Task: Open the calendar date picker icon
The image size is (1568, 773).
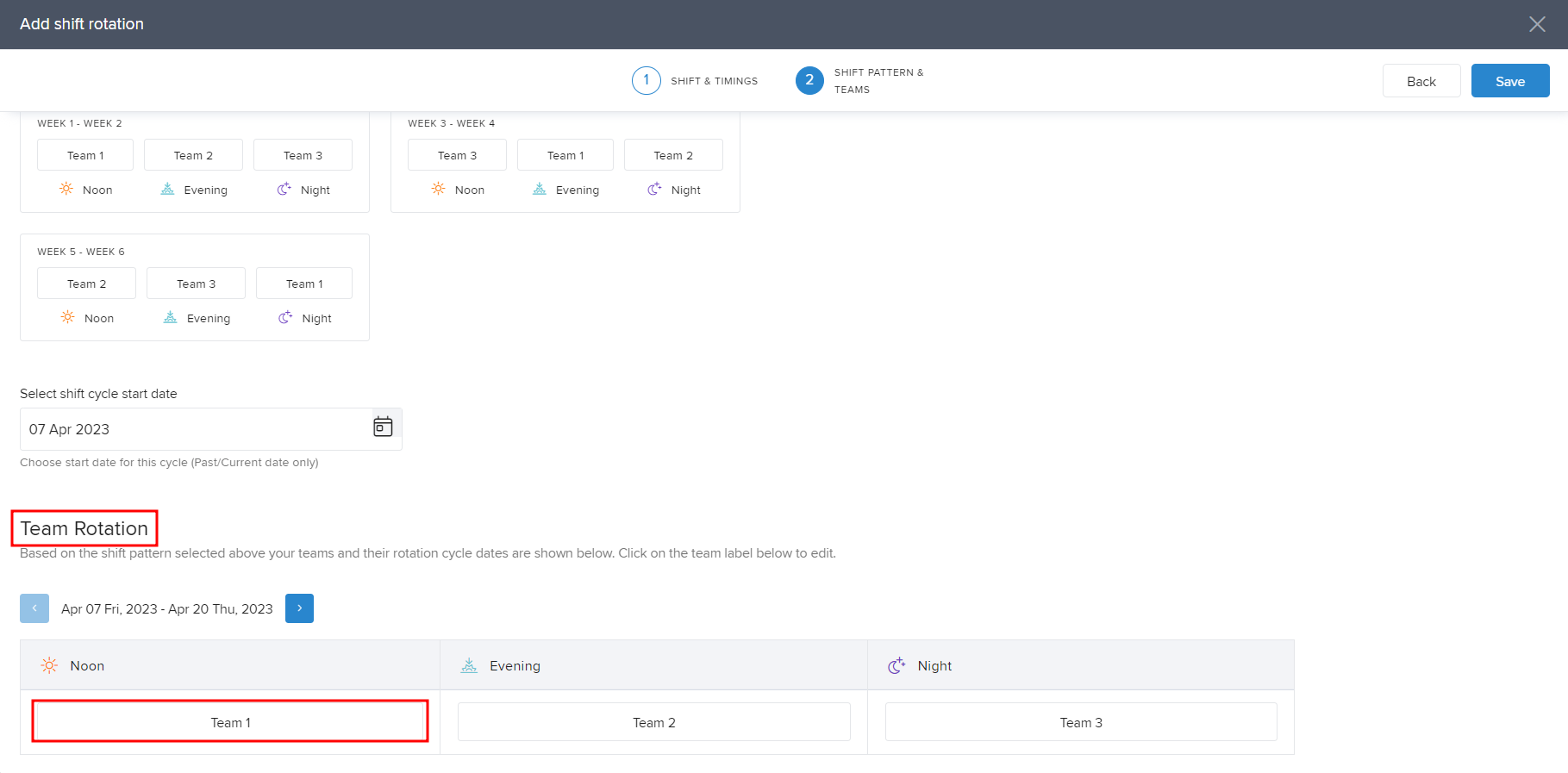Action: [383, 427]
